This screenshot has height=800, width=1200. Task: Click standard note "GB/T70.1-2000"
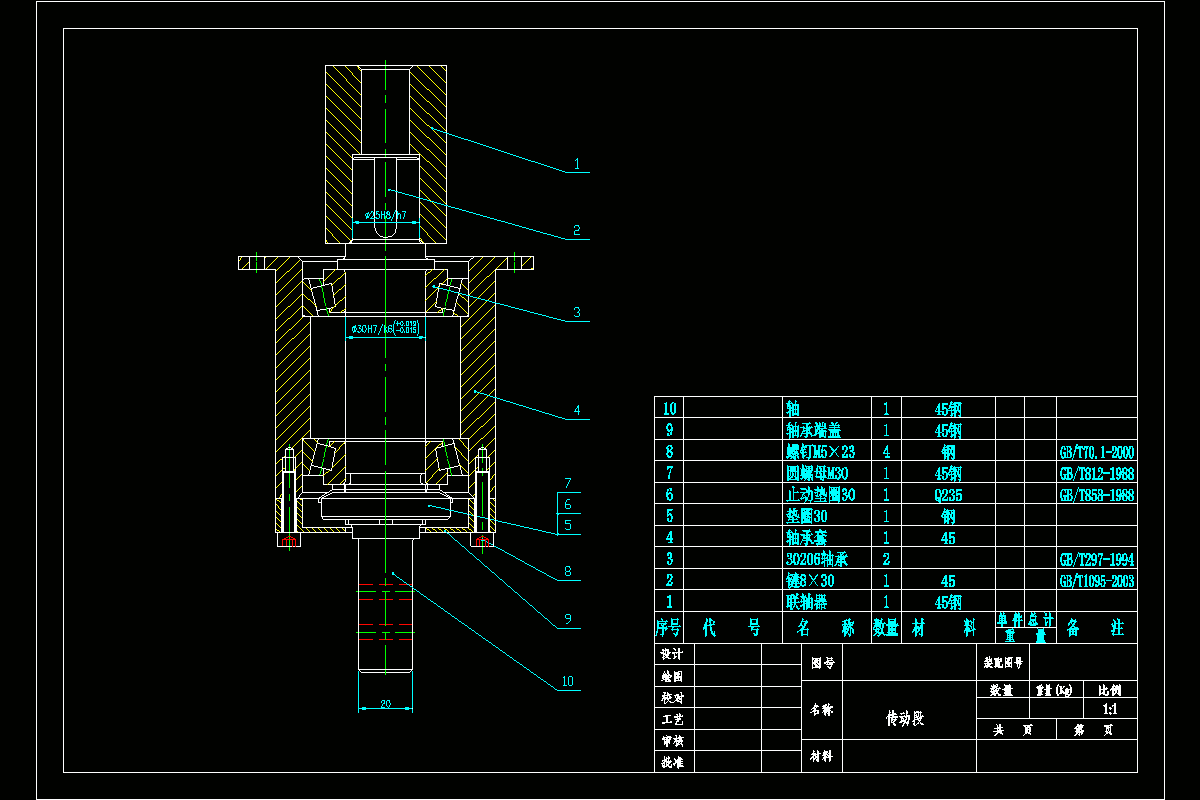(x=1097, y=452)
